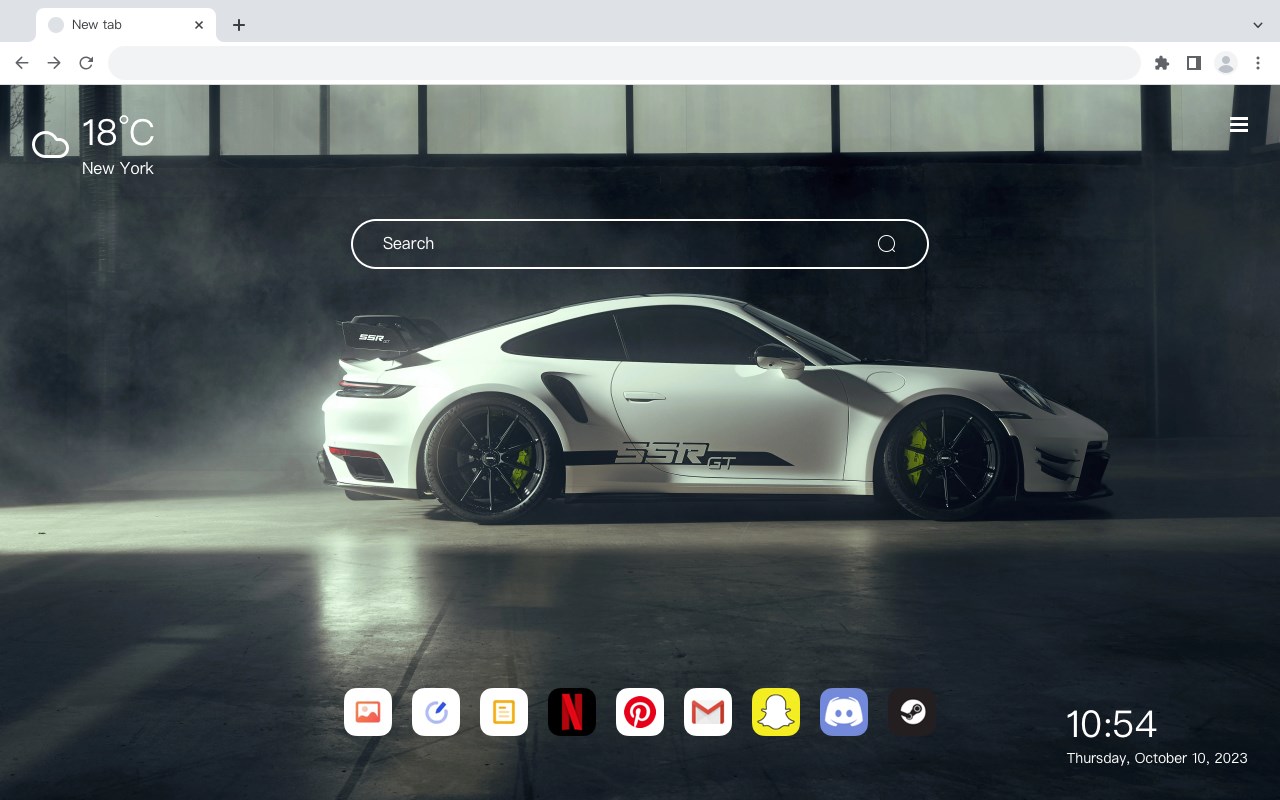Viewport: 1280px width, 800px height.
Task: Focus the browser address bar
Action: (x=624, y=63)
